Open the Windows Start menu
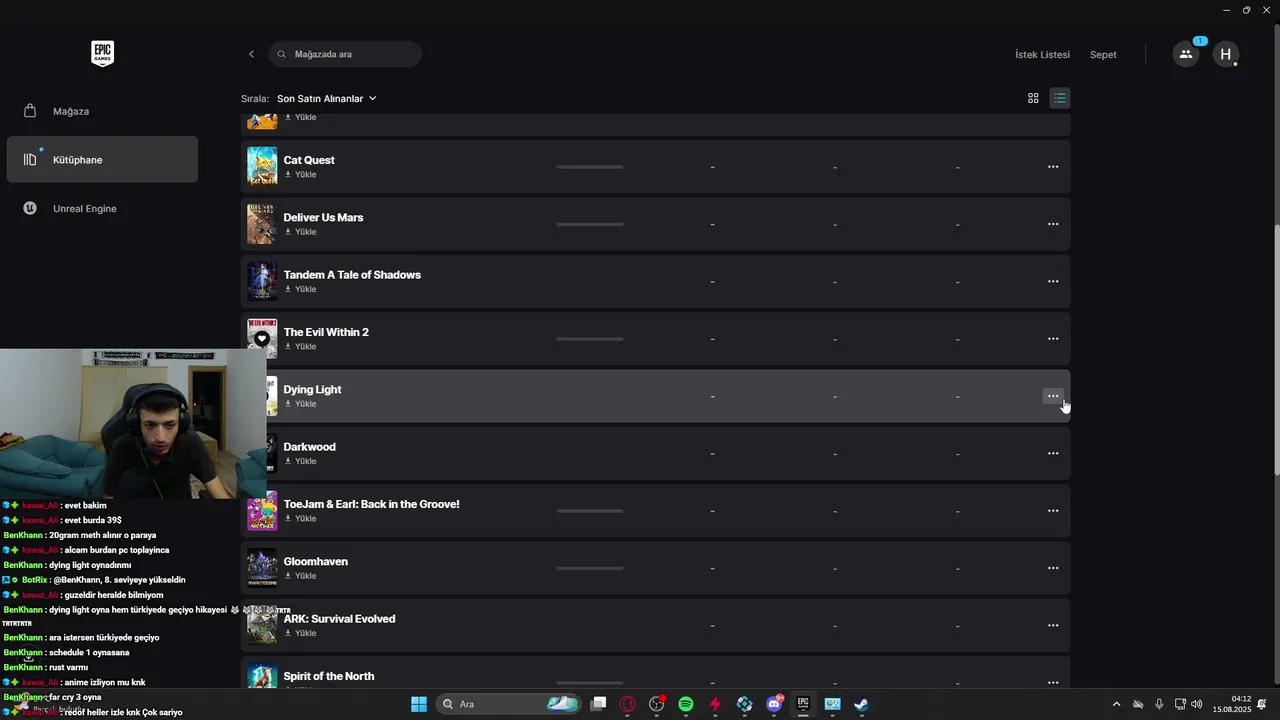1280x720 pixels. coord(419,704)
